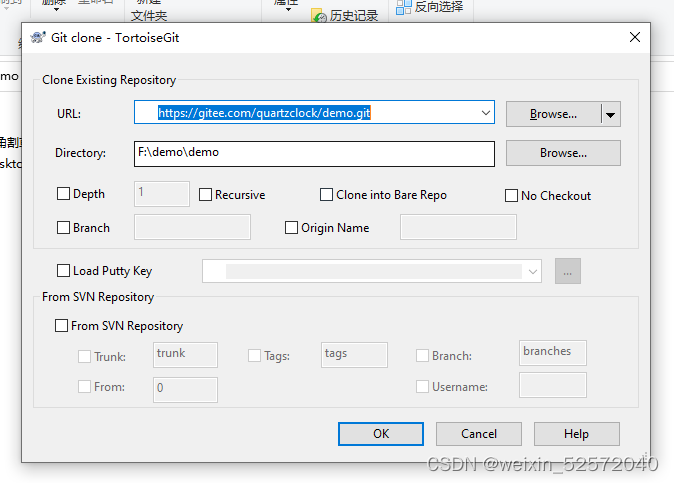The image size is (674, 483).
Task: Confirm clone with the OK button
Action: coord(381,434)
